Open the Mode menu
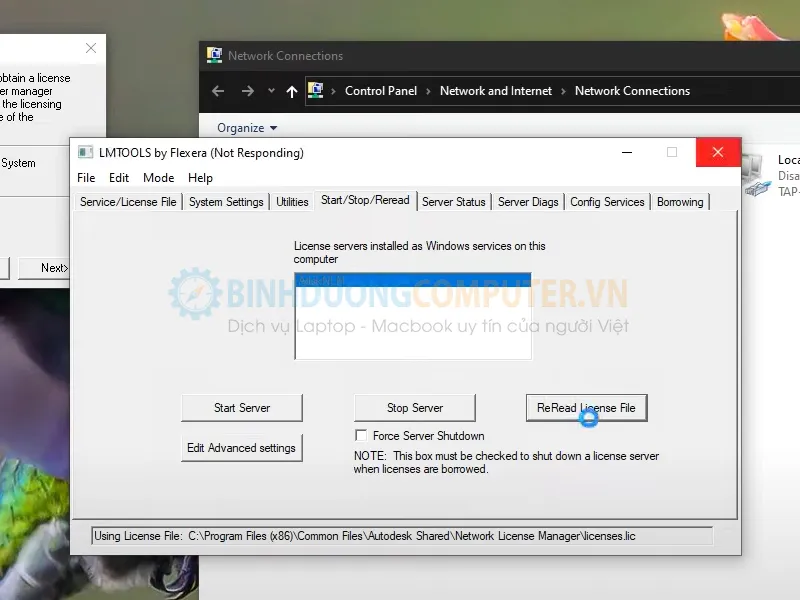Image resolution: width=800 pixels, height=600 pixels. pos(158,178)
